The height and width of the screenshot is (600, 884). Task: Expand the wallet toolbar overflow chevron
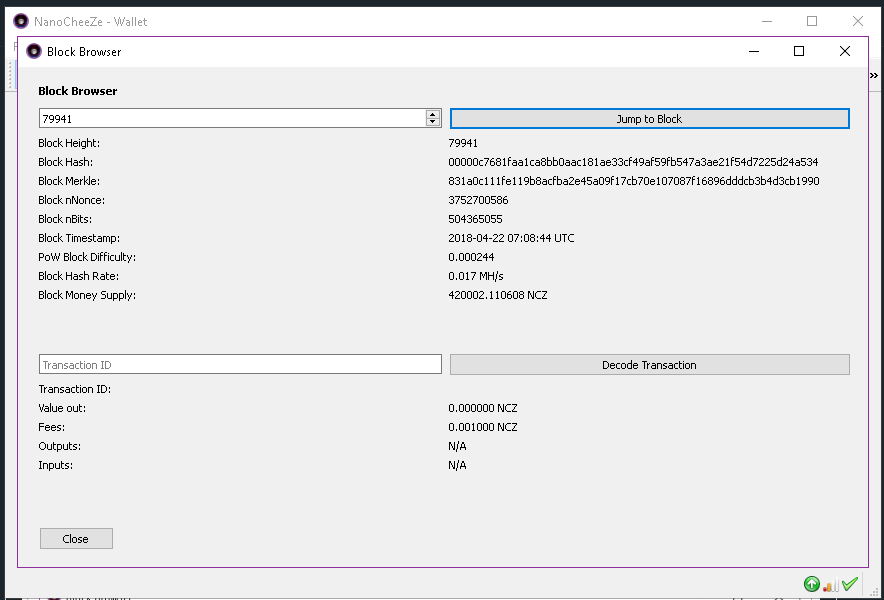click(874, 76)
